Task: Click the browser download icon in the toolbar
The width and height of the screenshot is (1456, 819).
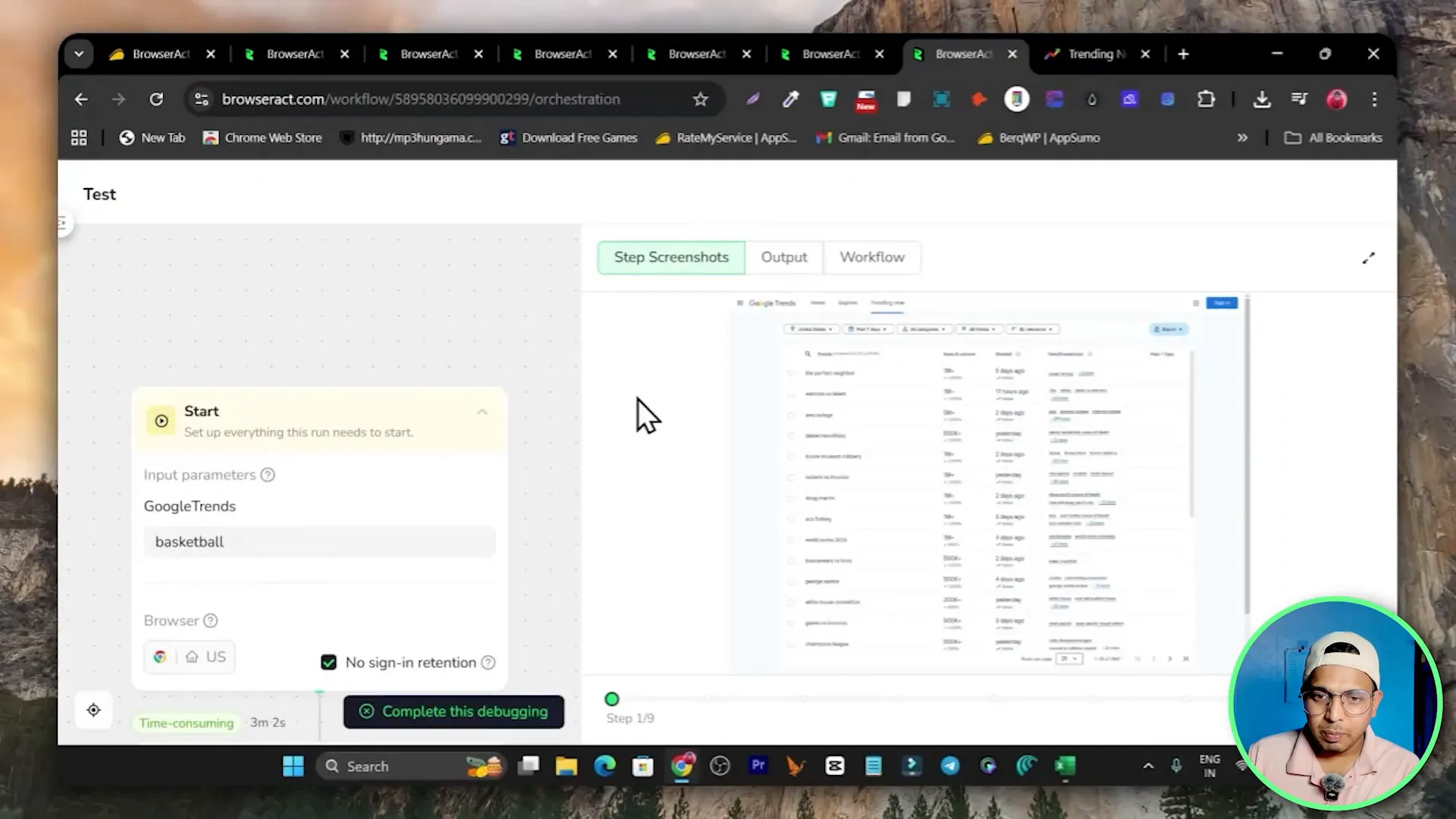Action: click(x=1262, y=99)
